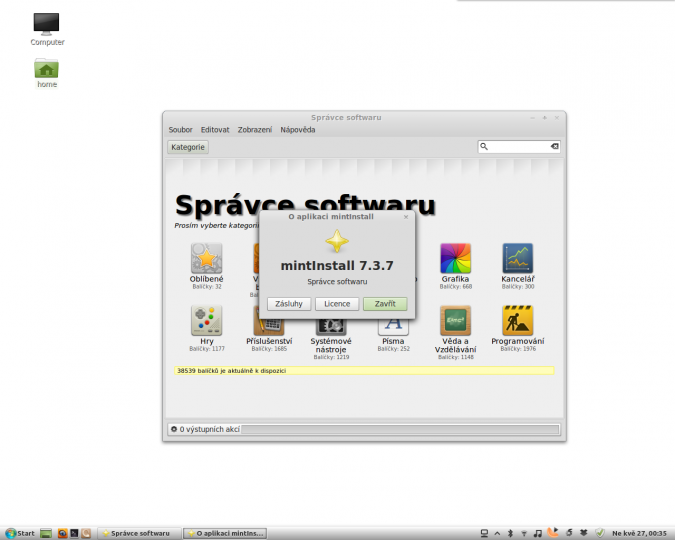Open the Start menu

[x=19, y=533]
